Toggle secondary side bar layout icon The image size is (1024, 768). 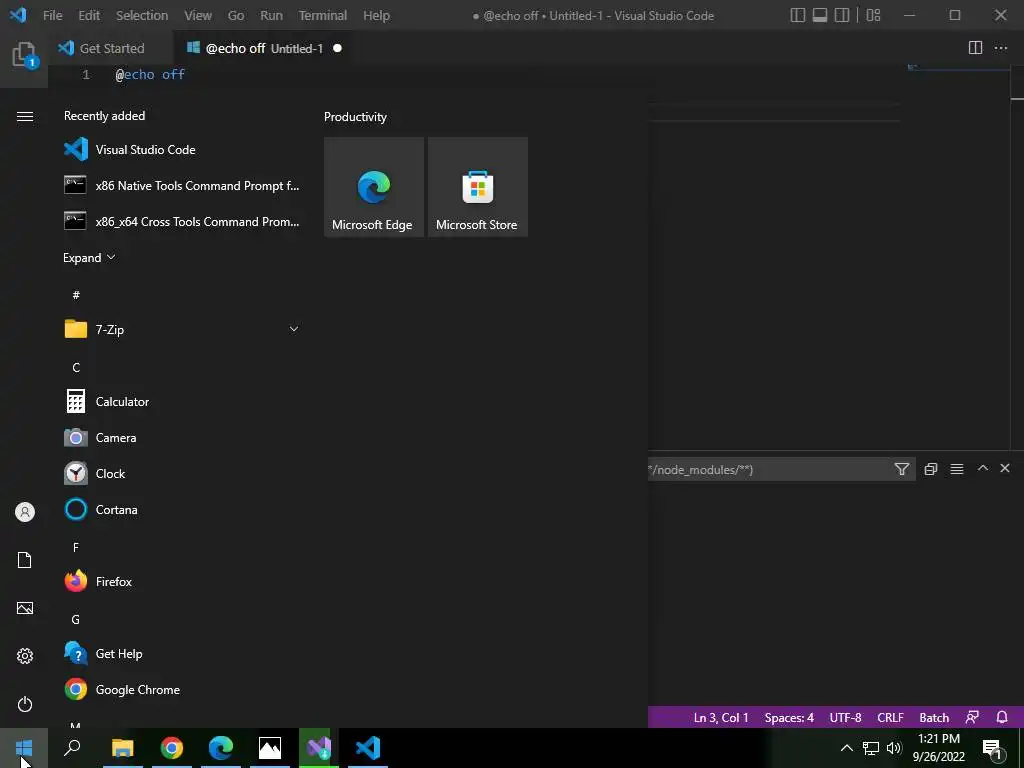842,15
